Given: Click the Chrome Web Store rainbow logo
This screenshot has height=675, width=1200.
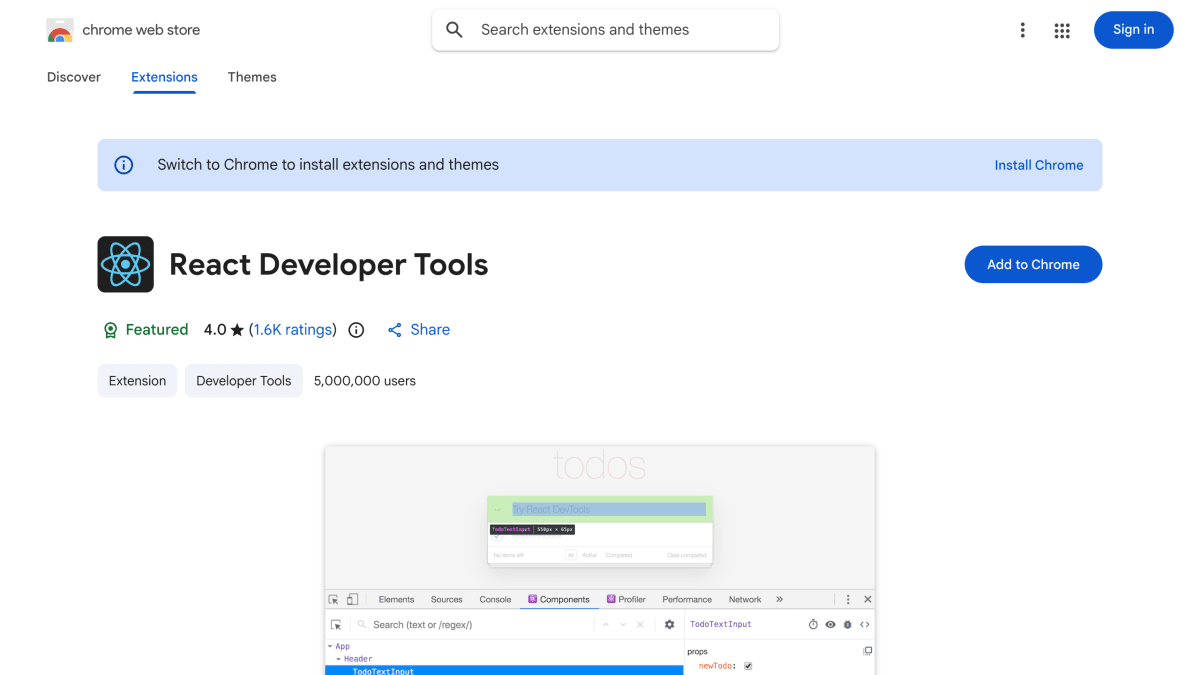Looking at the screenshot, I should click(60, 30).
